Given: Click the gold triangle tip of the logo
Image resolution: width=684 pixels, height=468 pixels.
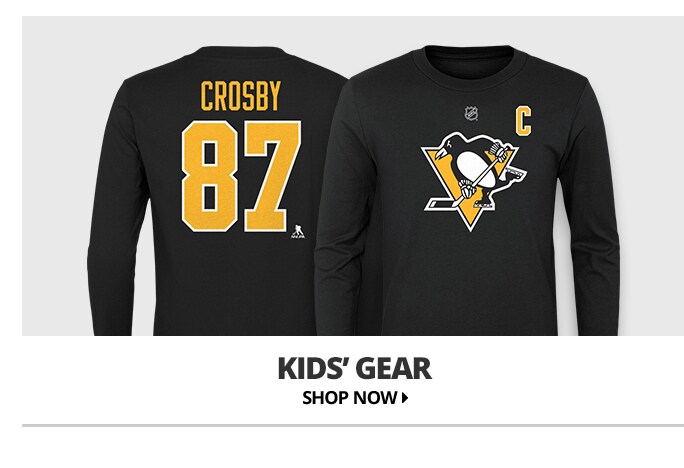Looking at the screenshot, I should click(470, 220).
